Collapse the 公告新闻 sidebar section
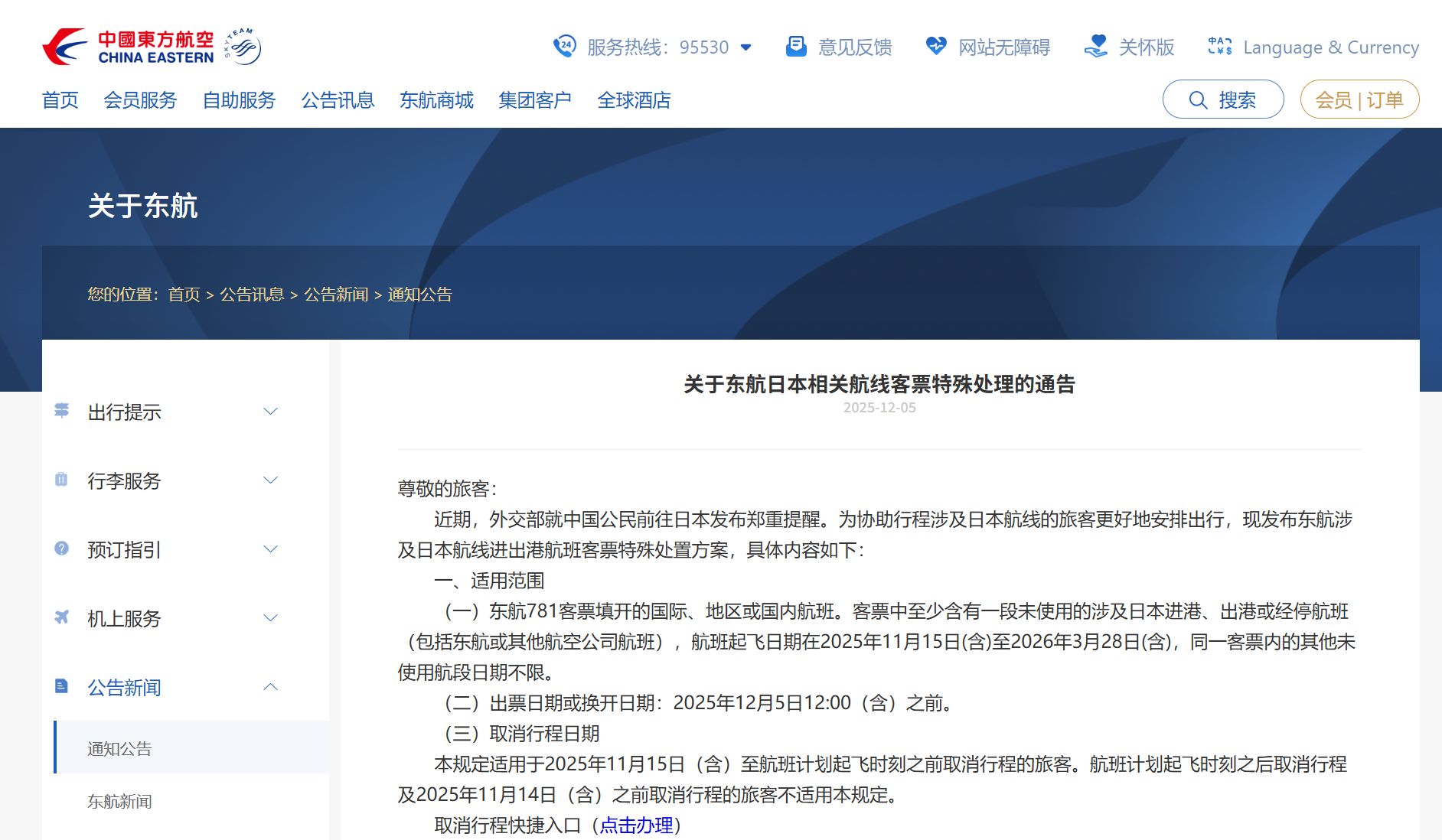Image resolution: width=1442 pixels, height=840 pixels. [270, 687]
